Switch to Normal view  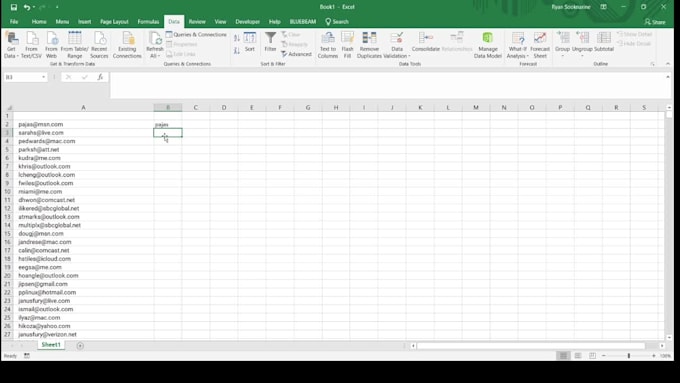tap(563, 356)
